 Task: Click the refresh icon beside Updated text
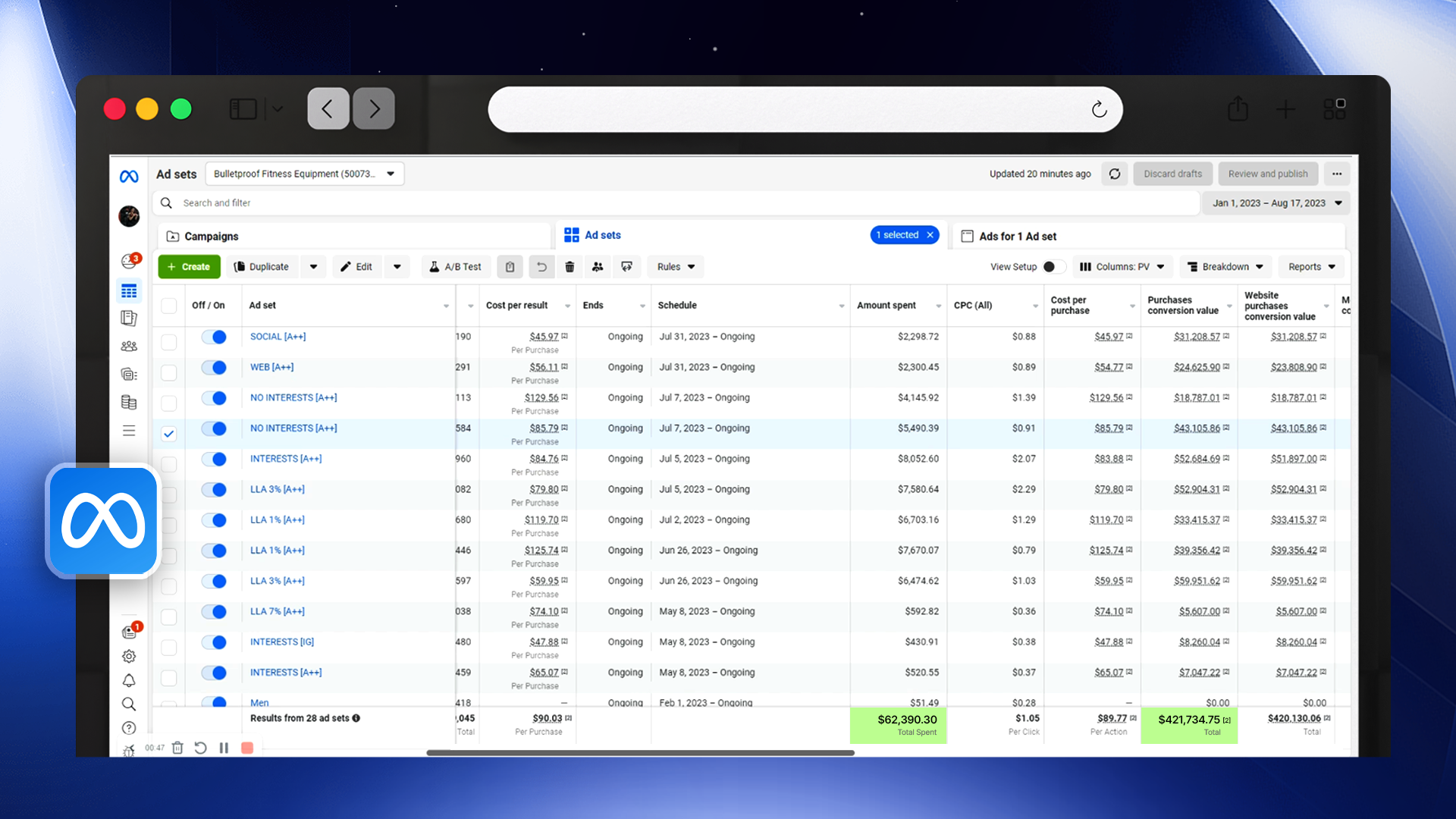(1115, 174)
